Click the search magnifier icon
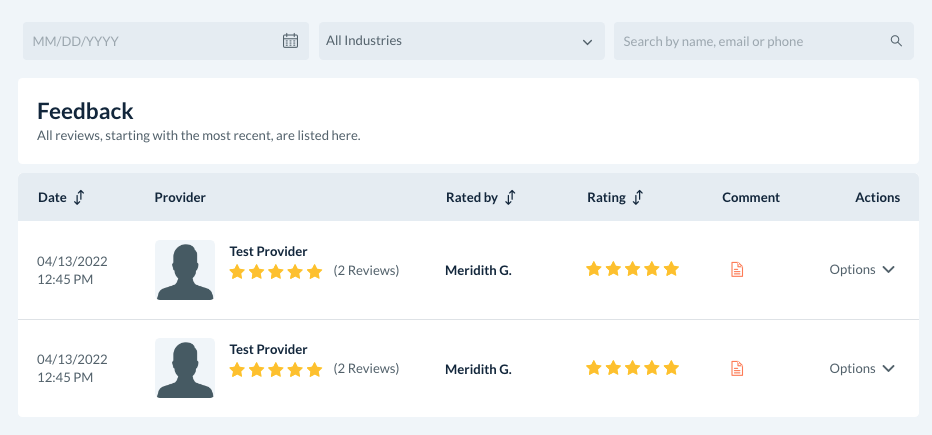Viewport: 932px width, 435px height. pyautogui.click(x=896, y=41)
